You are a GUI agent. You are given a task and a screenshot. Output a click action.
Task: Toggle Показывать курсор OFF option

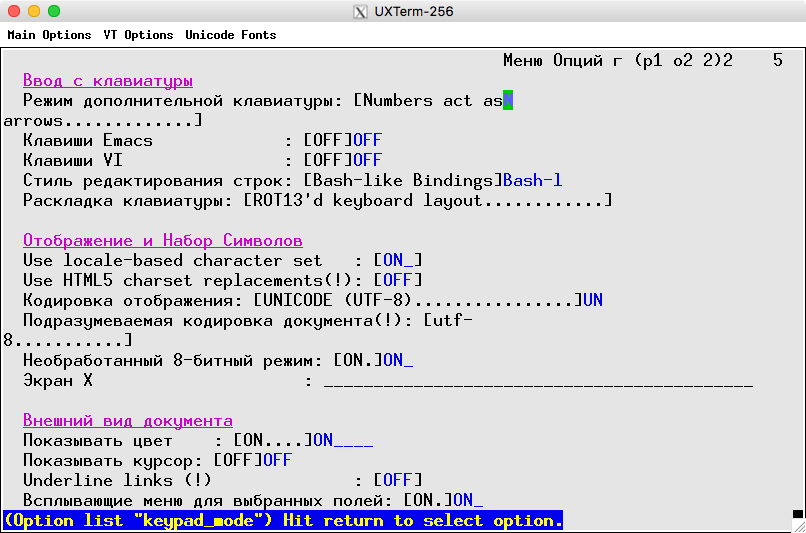pyautogui.click(x=237, y=460)
